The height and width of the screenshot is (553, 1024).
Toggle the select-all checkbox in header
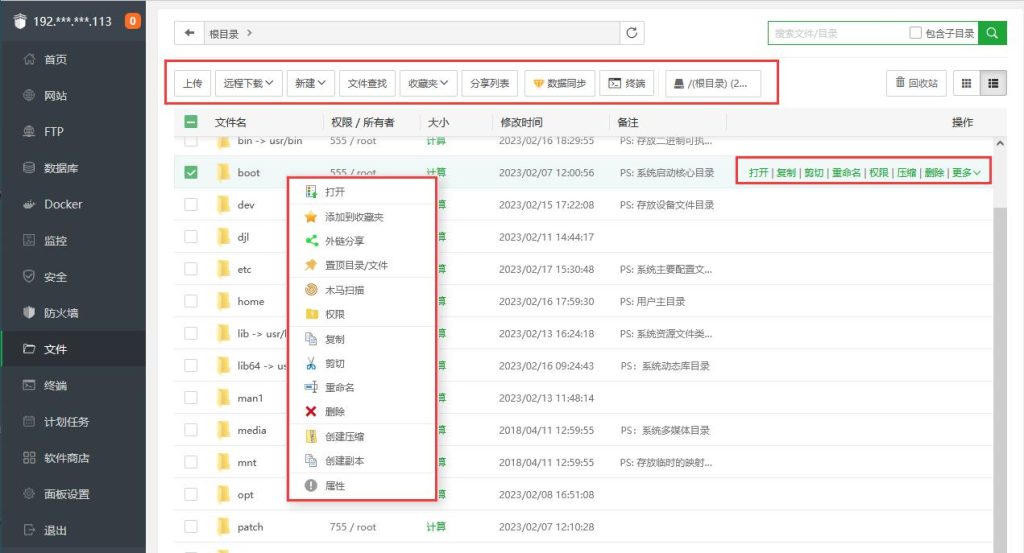click(x=191, y=121)
